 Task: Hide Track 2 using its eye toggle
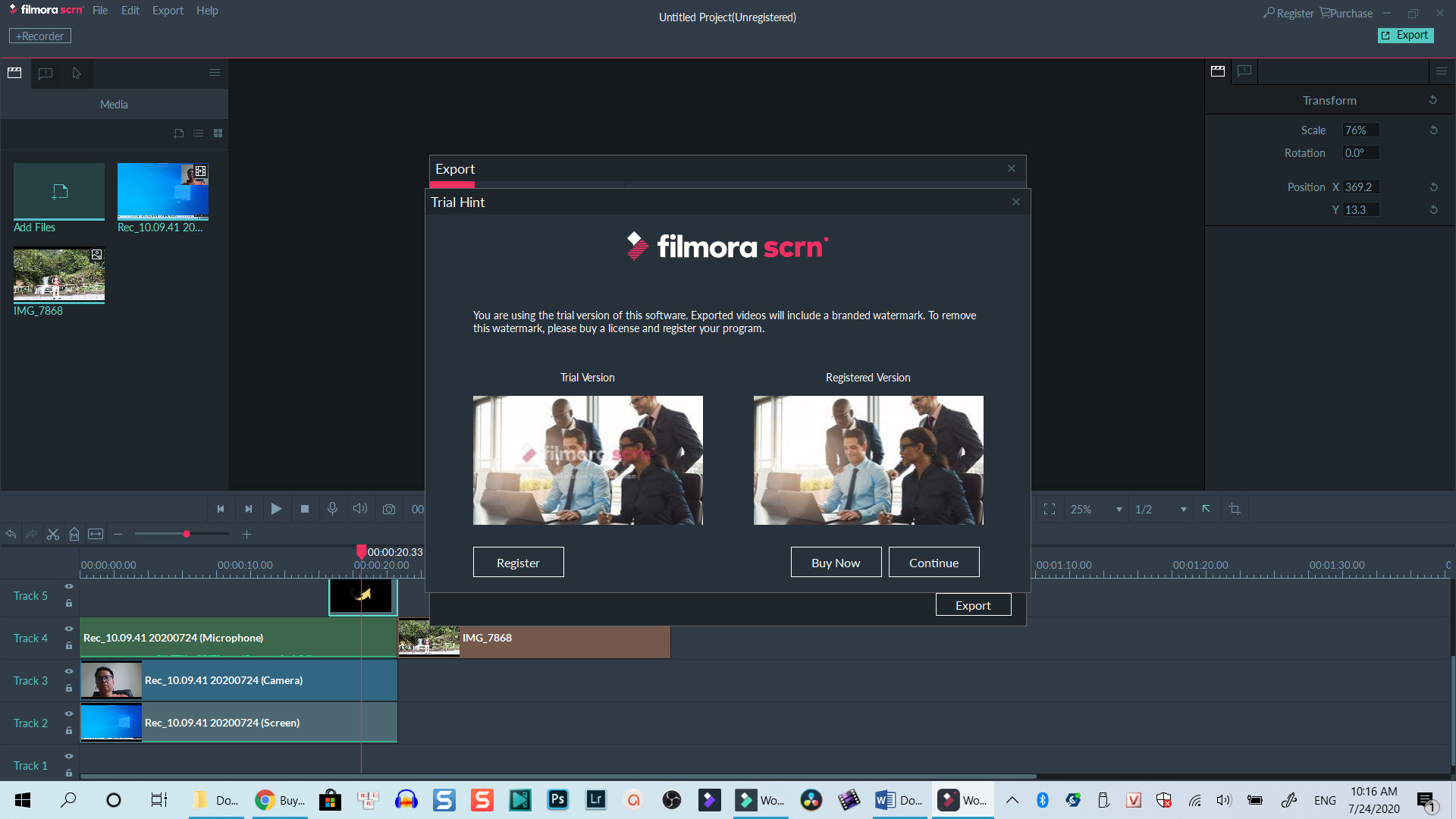(x=69, y=713)
